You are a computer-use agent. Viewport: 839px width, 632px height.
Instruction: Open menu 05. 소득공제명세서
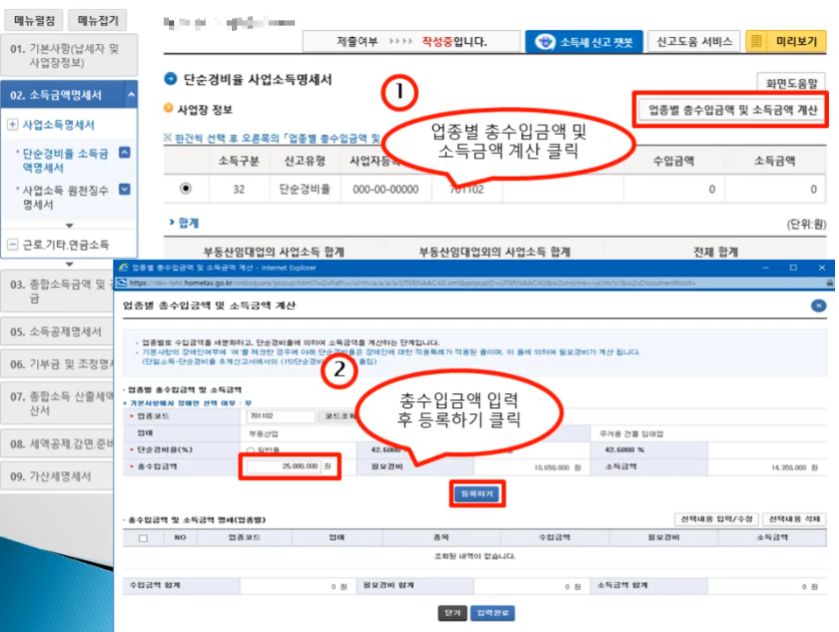[x=57, y=332]
